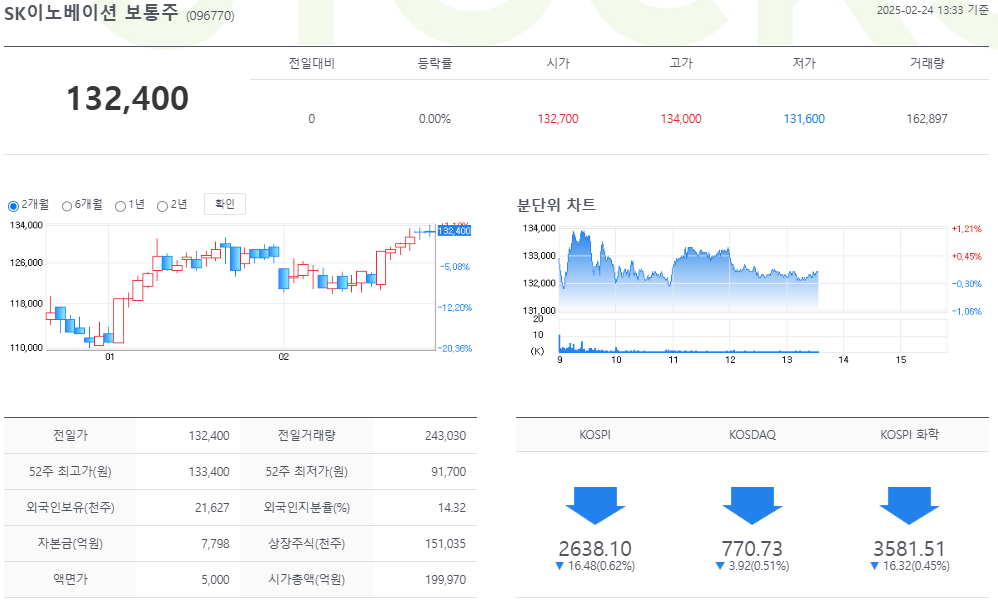Select the 6개월 period radio button

[x=68, y=204]
